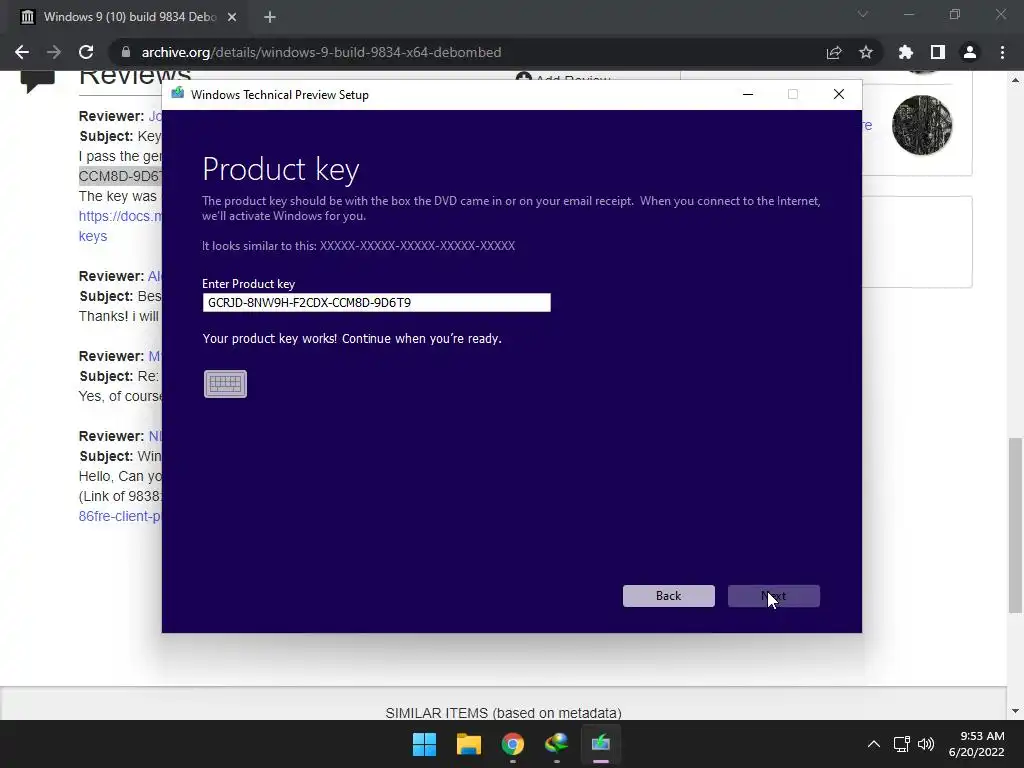Open the Chrome three-dot menu

click(1002, 52)
